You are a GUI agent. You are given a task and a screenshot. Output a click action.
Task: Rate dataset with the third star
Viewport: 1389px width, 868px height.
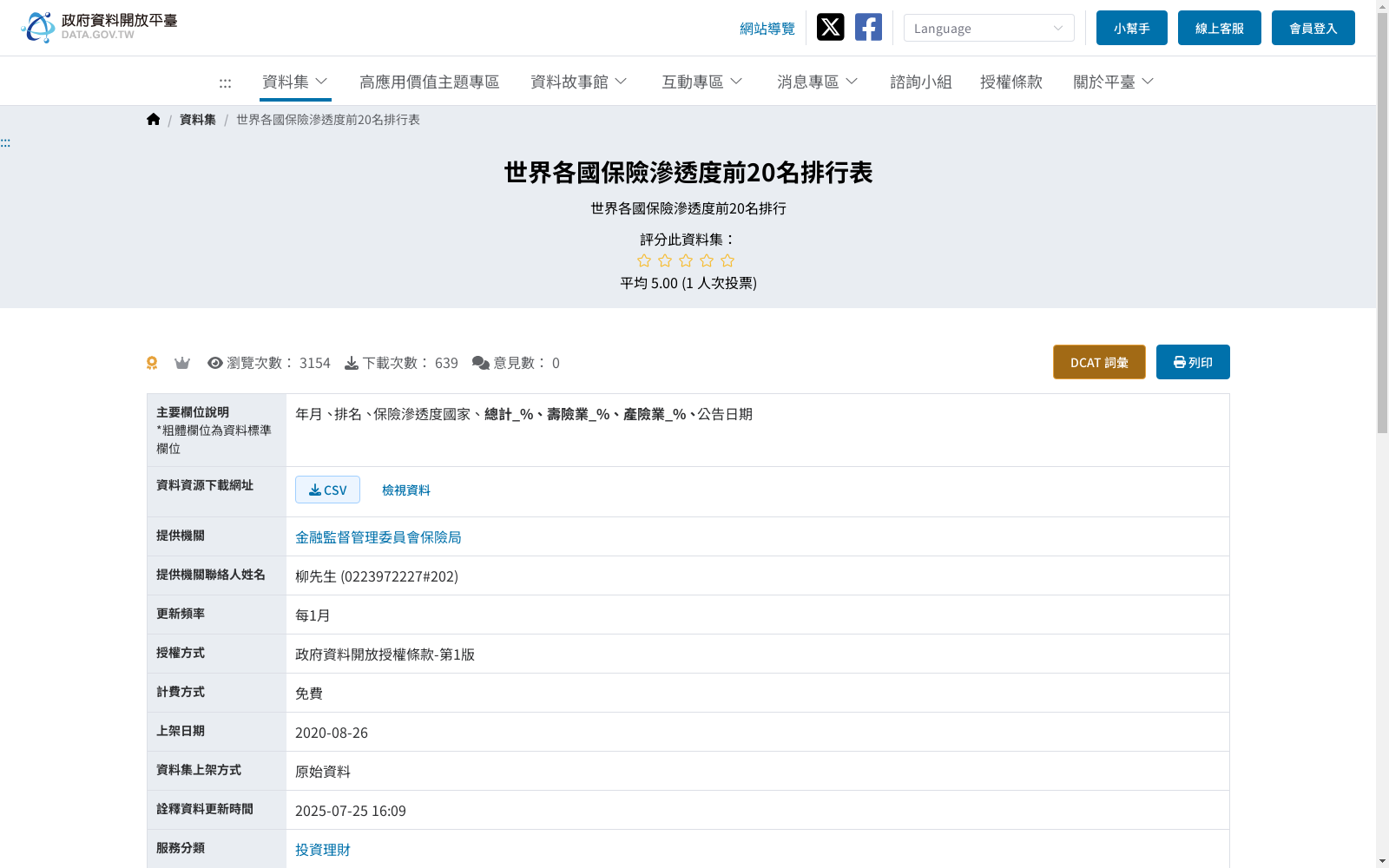pos(686,260)
